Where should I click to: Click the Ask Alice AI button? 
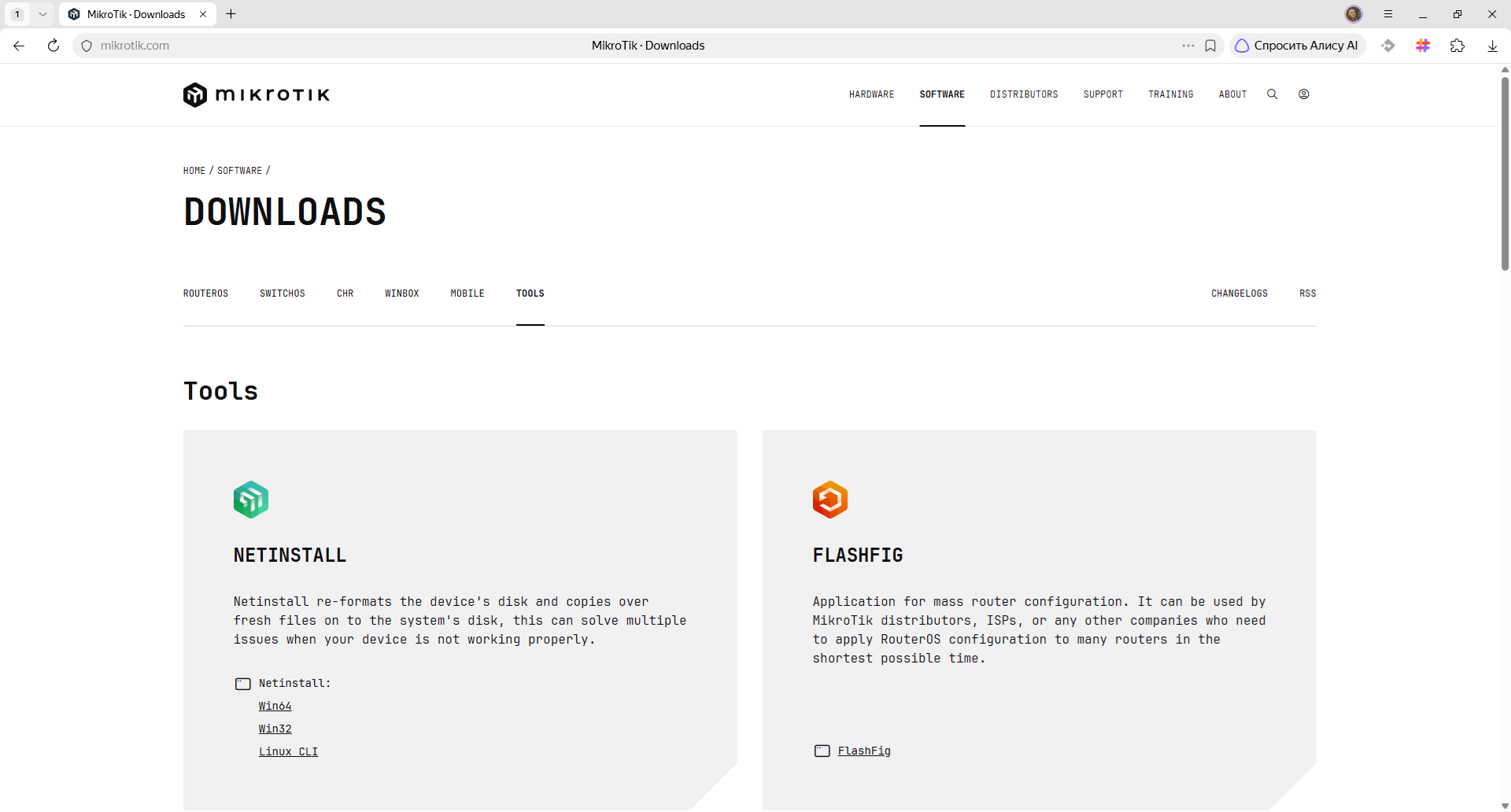(1298, 46)
